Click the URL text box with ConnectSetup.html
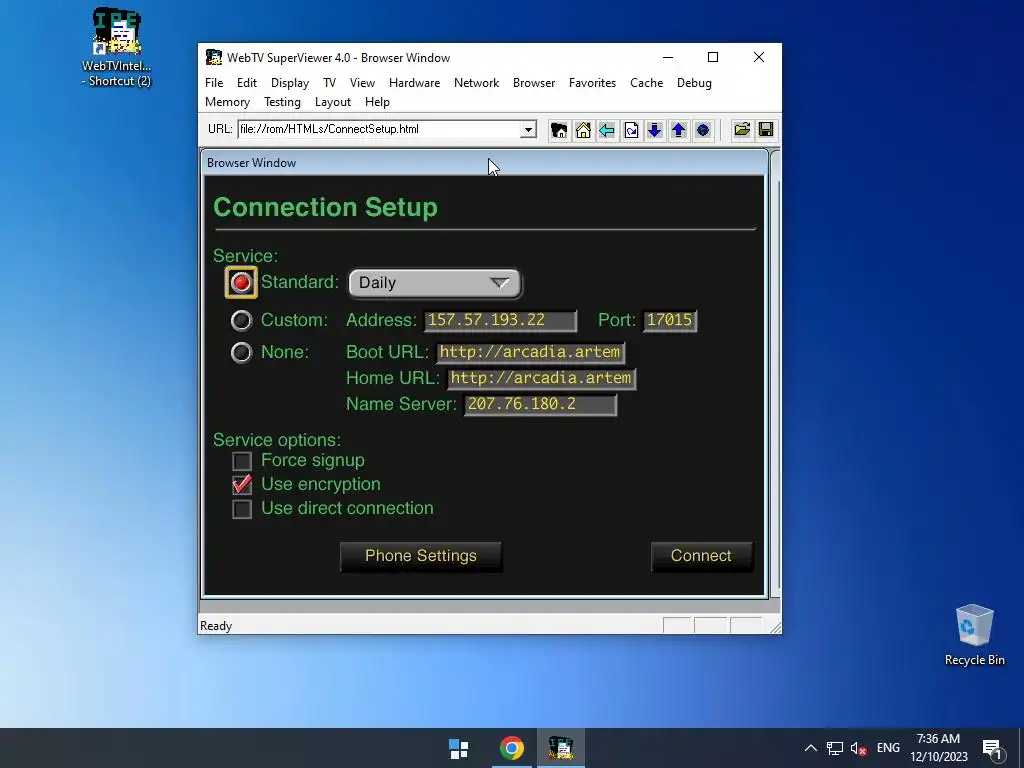The height and width of the screenshot is (768, 1024). tap(379, 129)
